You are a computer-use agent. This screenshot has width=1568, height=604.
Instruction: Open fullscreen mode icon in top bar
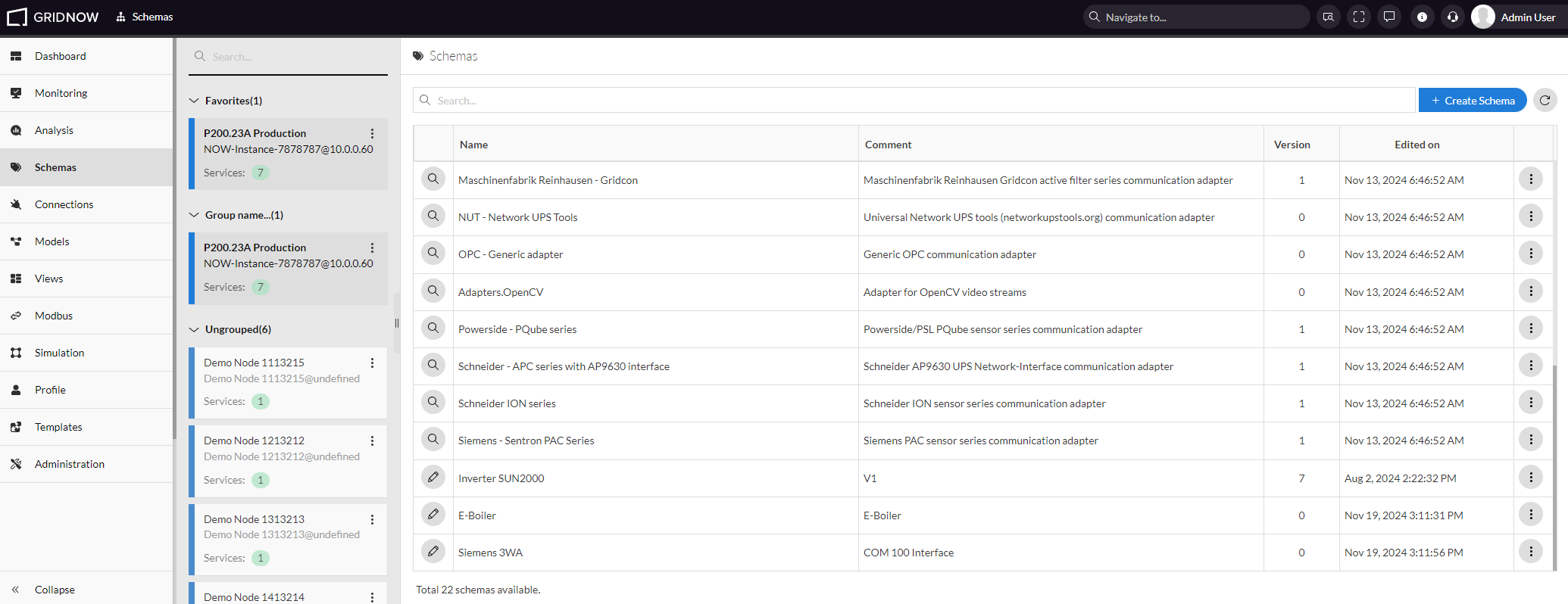click(x=1359, y=17)
